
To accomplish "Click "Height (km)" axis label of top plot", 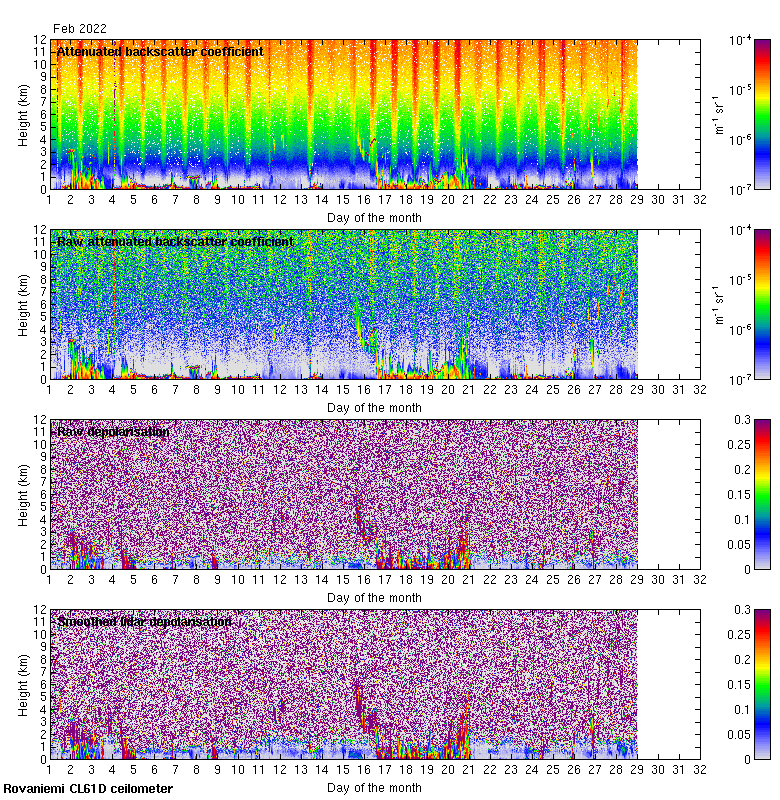I will 23,115.
